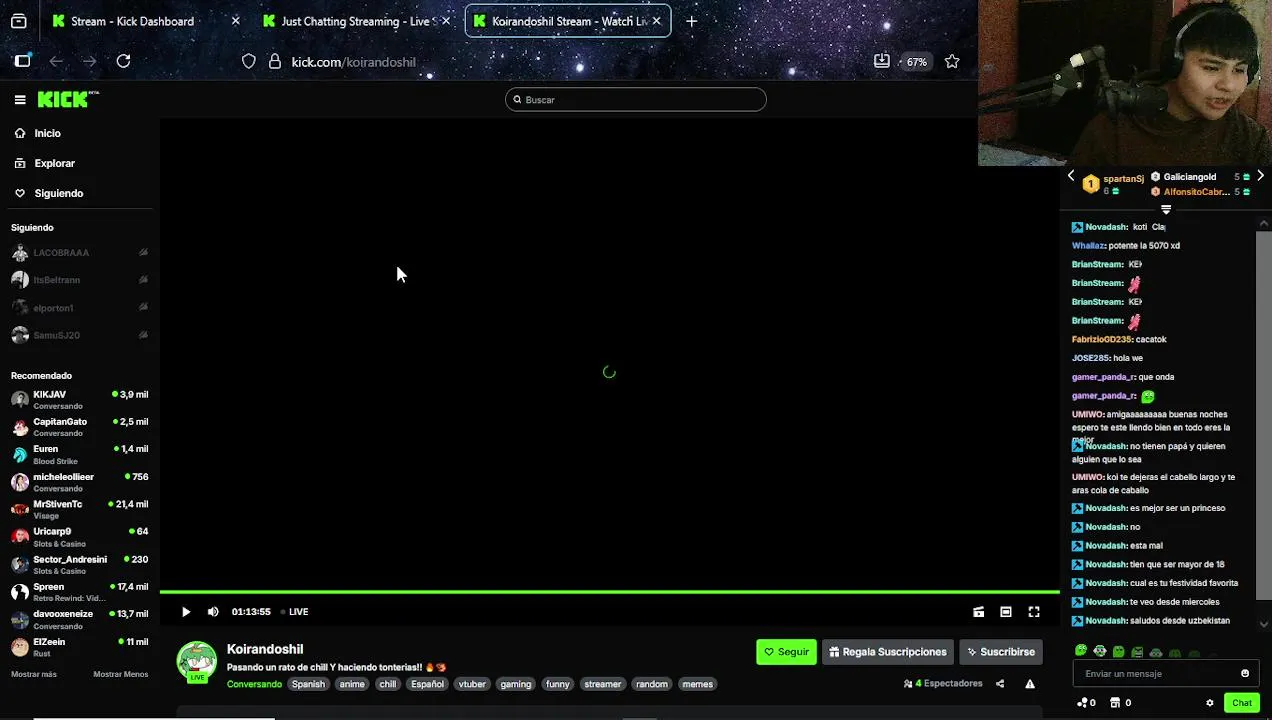
Task: Click the green stream progress bar
Action: [x=609, y=592]
